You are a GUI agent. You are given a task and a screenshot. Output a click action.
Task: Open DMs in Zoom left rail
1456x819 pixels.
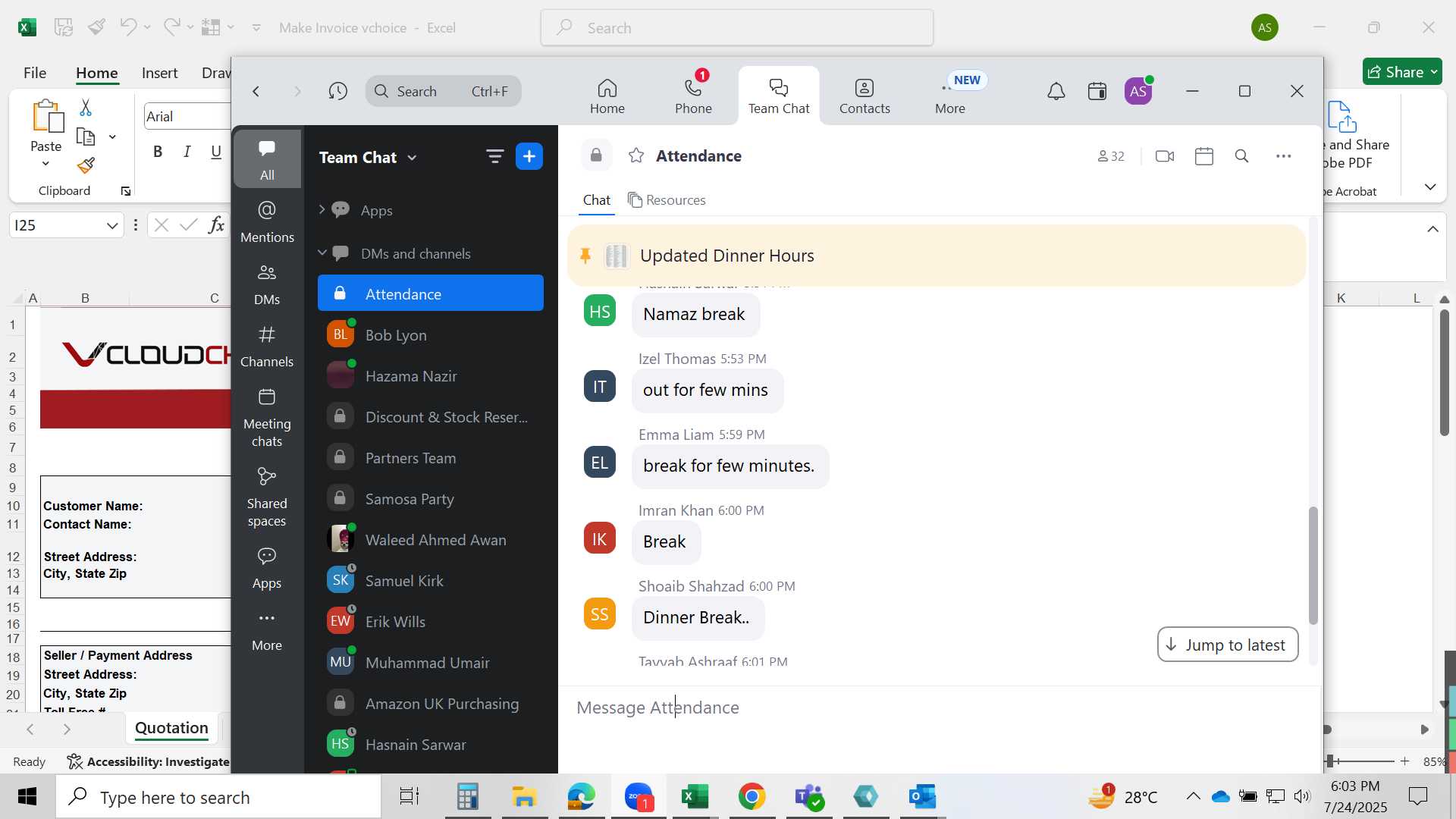267,284
